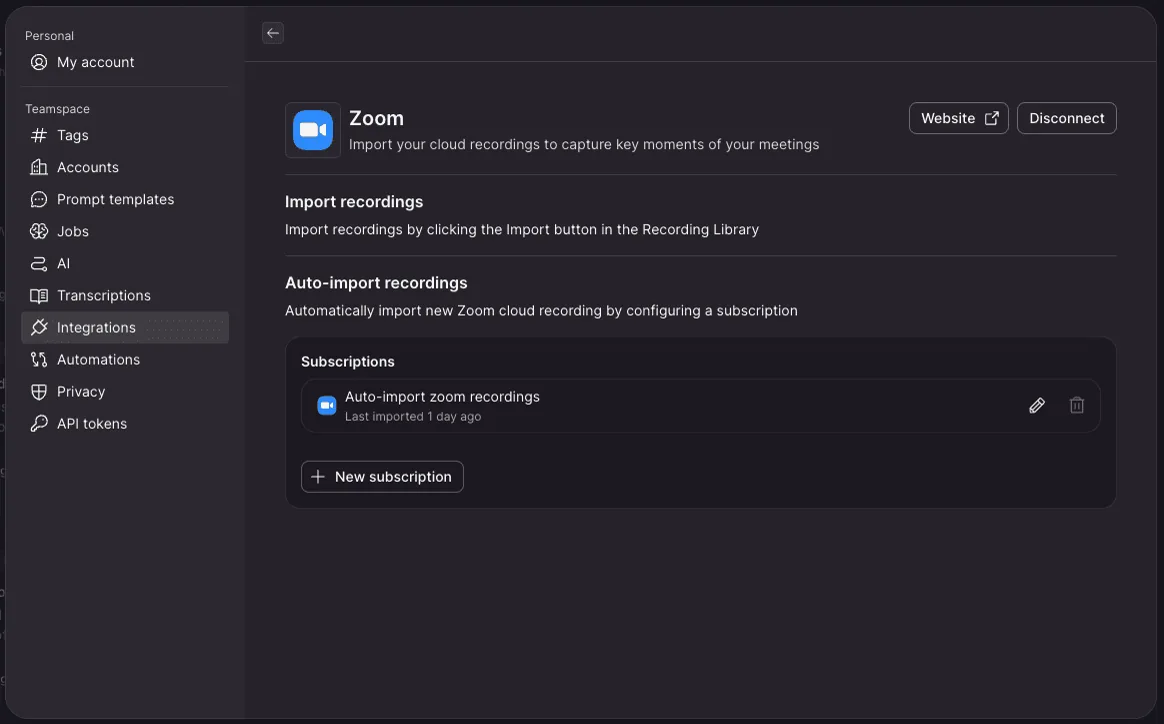Add a New subscription

pyautogui.click(x=382, y=477)
